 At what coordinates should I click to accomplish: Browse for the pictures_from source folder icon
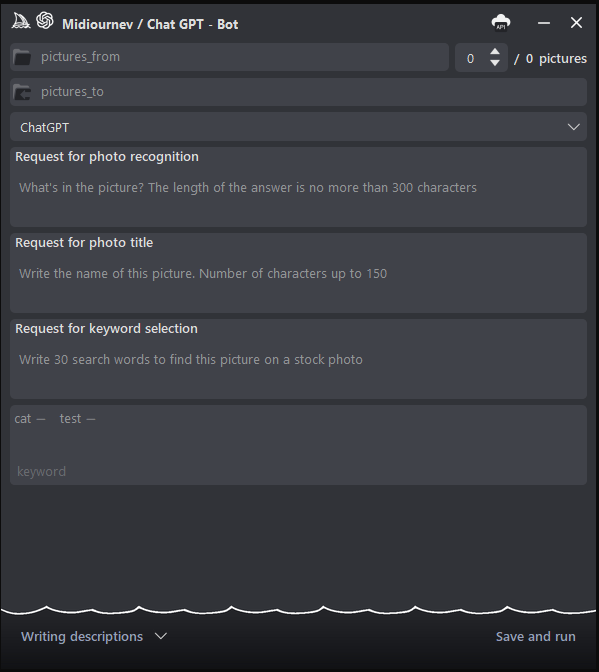click(22, 57)
